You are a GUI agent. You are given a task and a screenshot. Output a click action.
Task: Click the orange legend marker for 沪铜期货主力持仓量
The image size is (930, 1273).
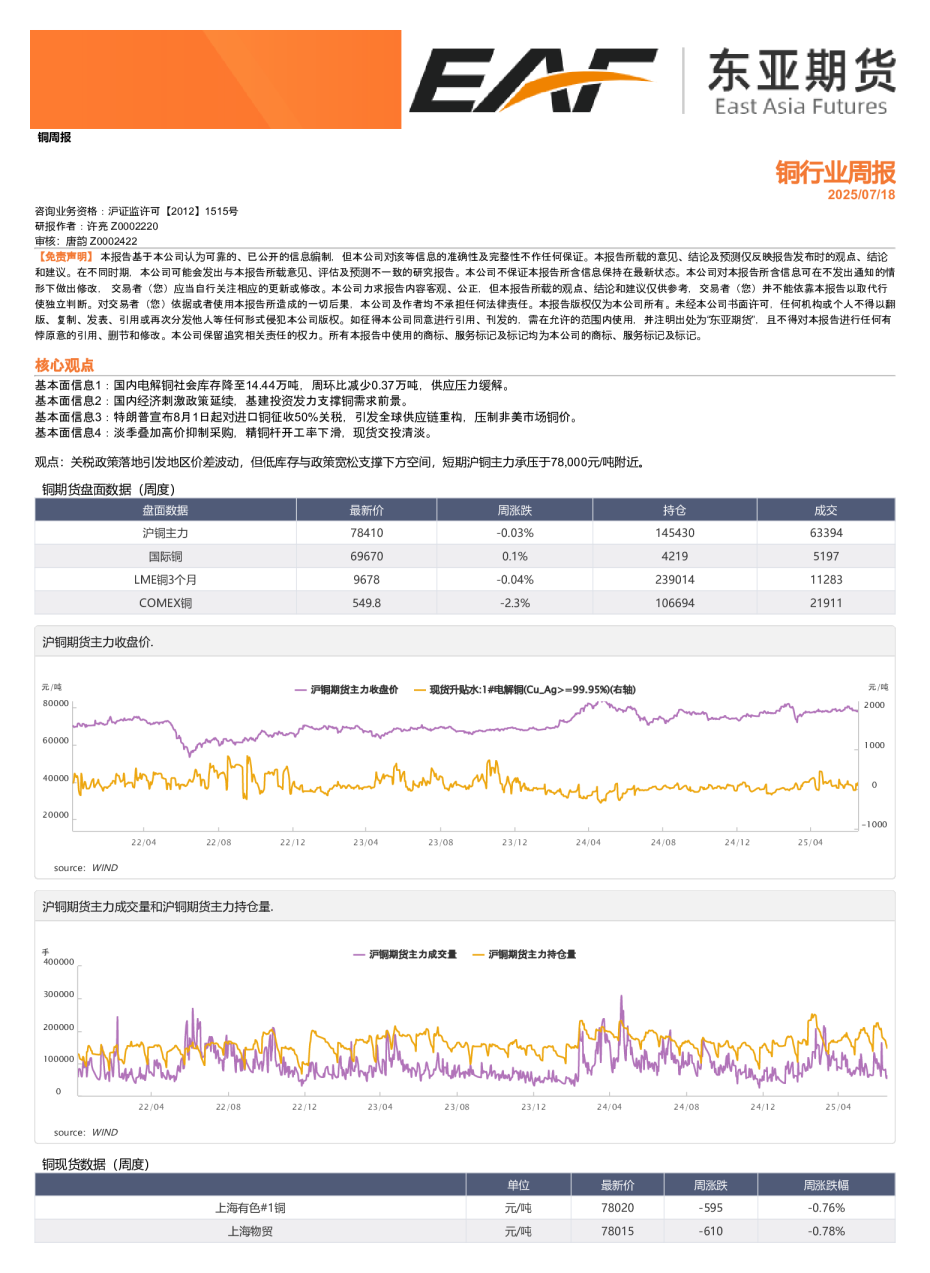[479, 954]
